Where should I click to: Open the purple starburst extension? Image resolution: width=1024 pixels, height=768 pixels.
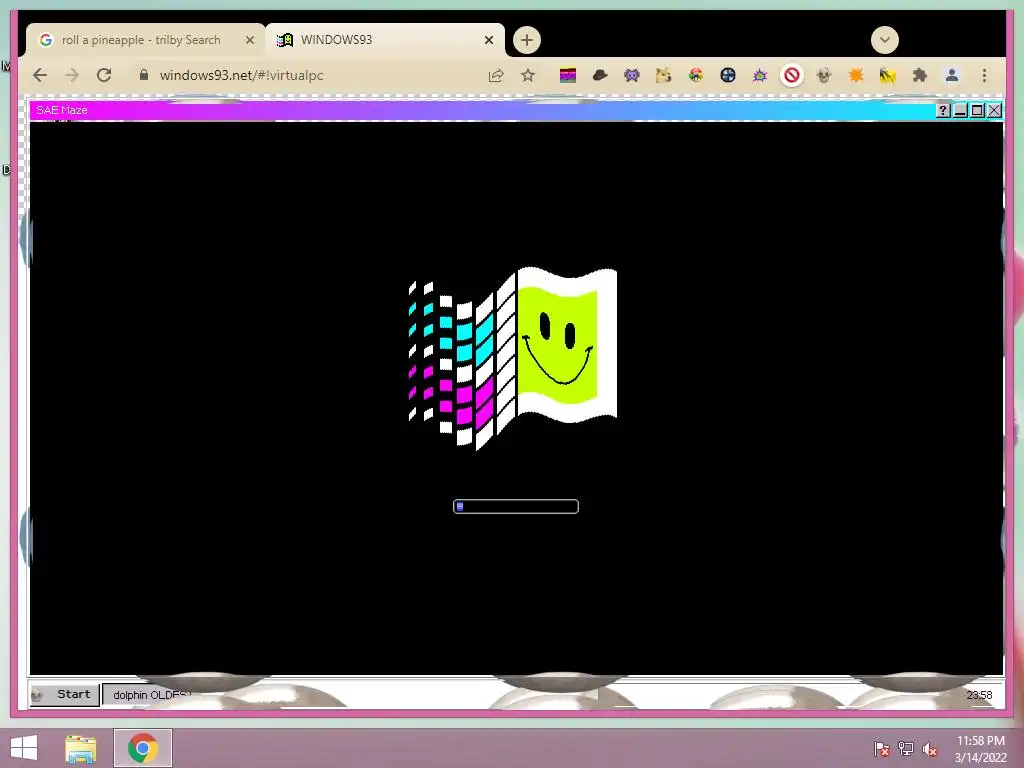pos(760,76)
